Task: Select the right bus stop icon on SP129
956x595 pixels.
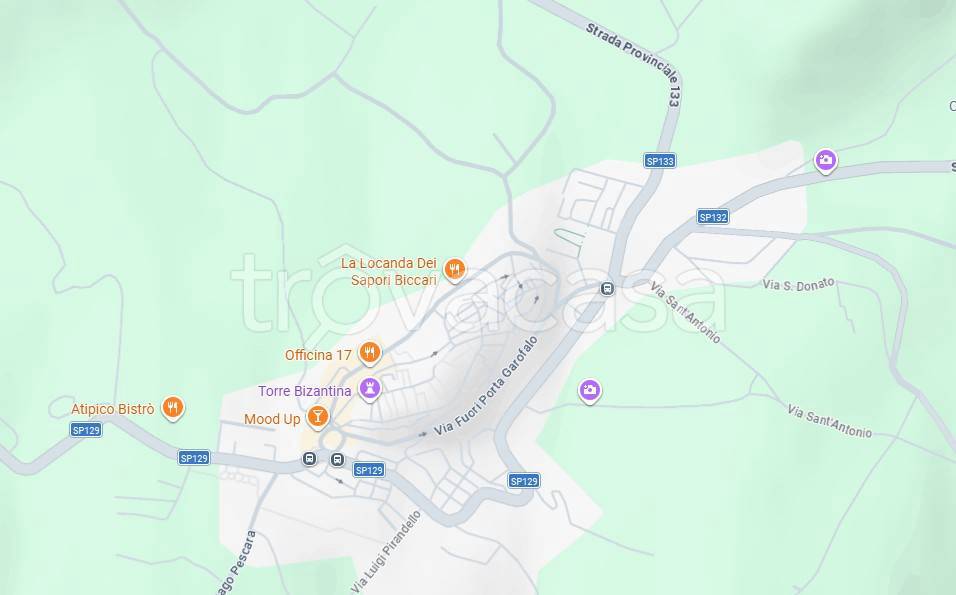Action: pos(337,459)
